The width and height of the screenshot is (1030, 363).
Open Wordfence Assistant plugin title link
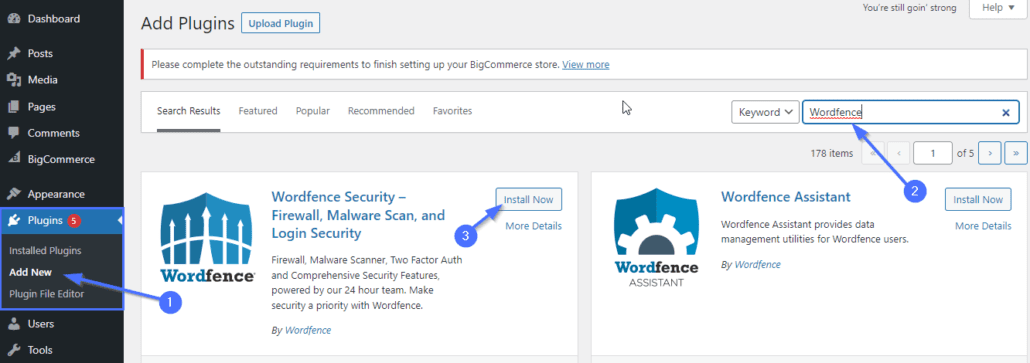pos(786,196)
